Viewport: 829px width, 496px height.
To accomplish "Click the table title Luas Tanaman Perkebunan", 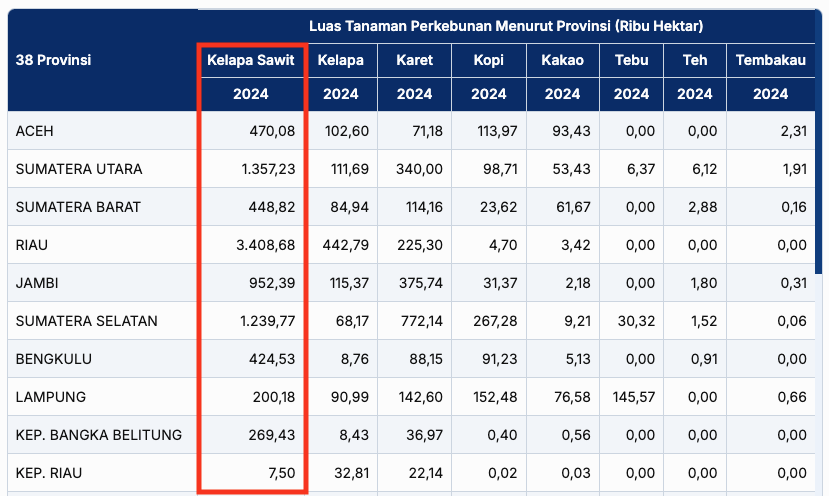I will click(x=505, y=25).
